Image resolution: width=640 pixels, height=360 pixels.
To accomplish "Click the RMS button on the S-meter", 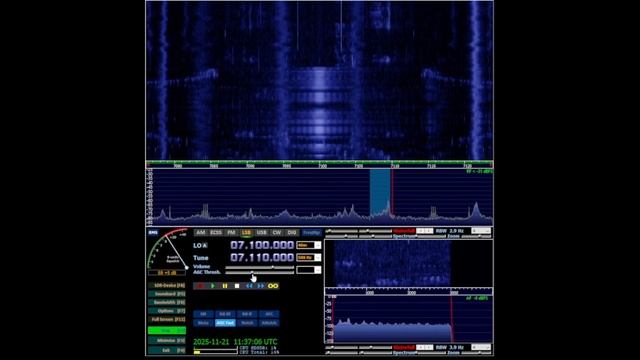I will point(153,232).
